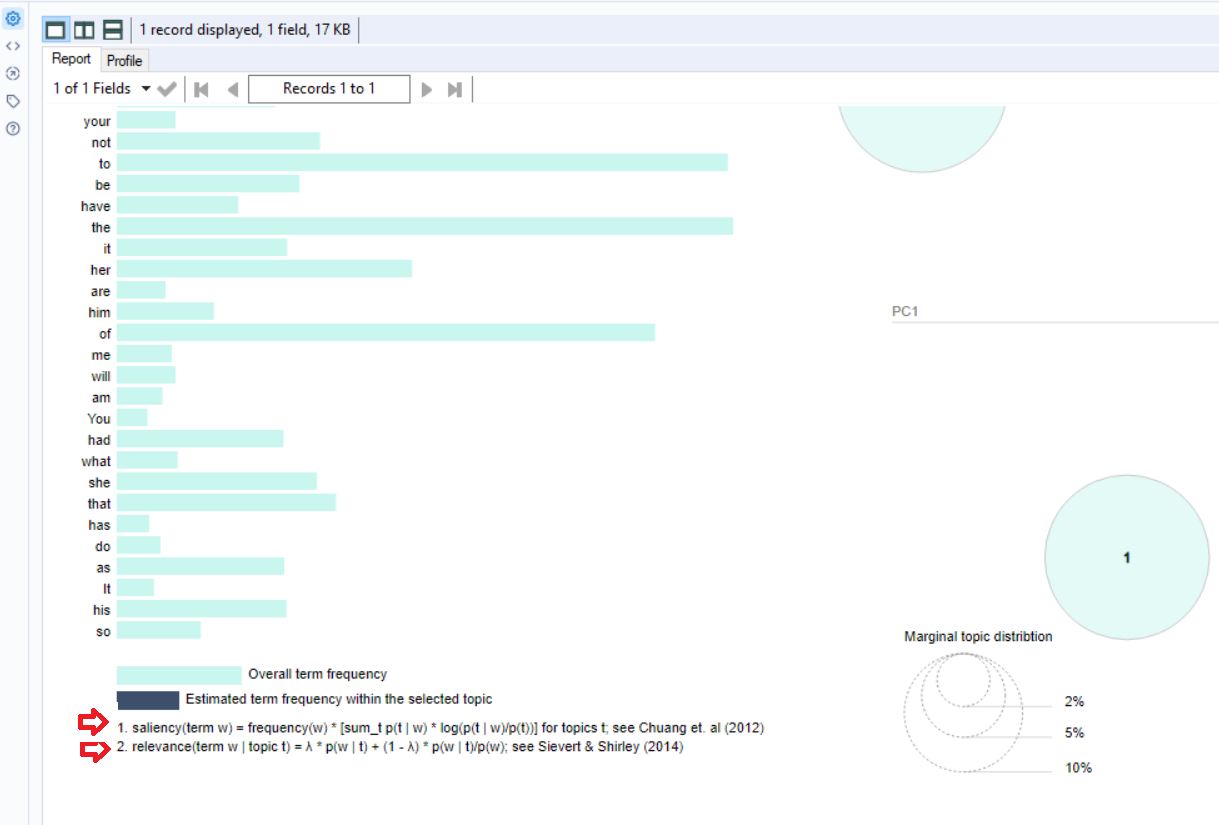Viewport: 1219px width, 825px height.
Task: Select the single-pane layout view
Action: tap(54, 29)
